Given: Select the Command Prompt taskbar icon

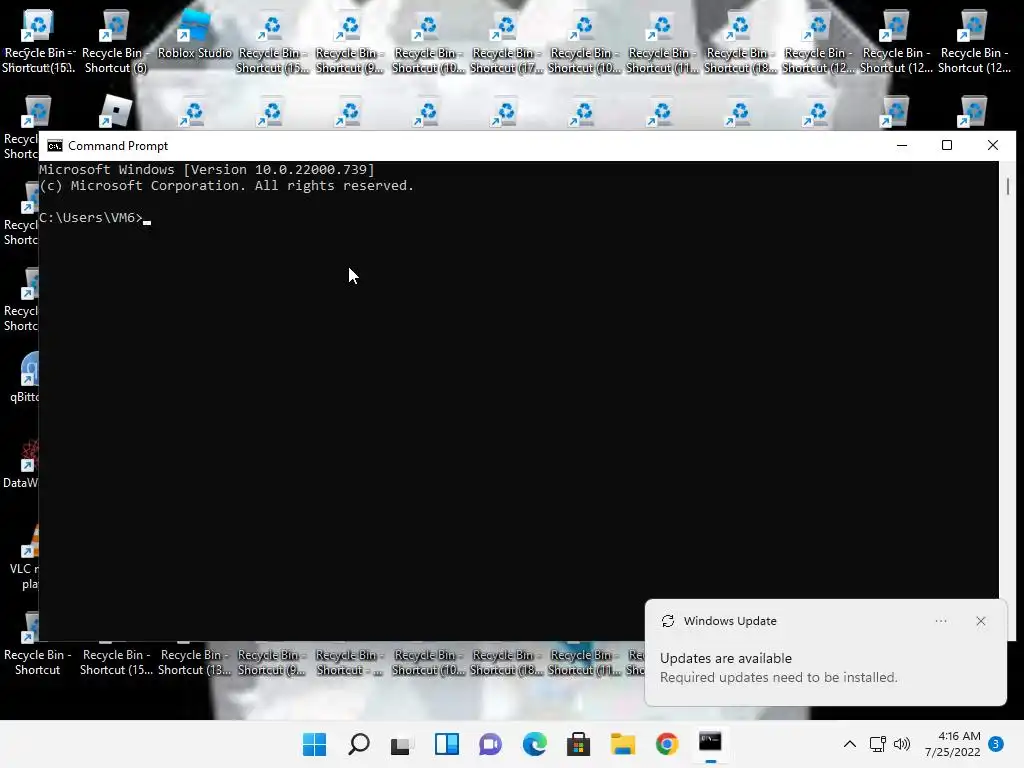Looking at the screenshot, I should pos(710,743).
